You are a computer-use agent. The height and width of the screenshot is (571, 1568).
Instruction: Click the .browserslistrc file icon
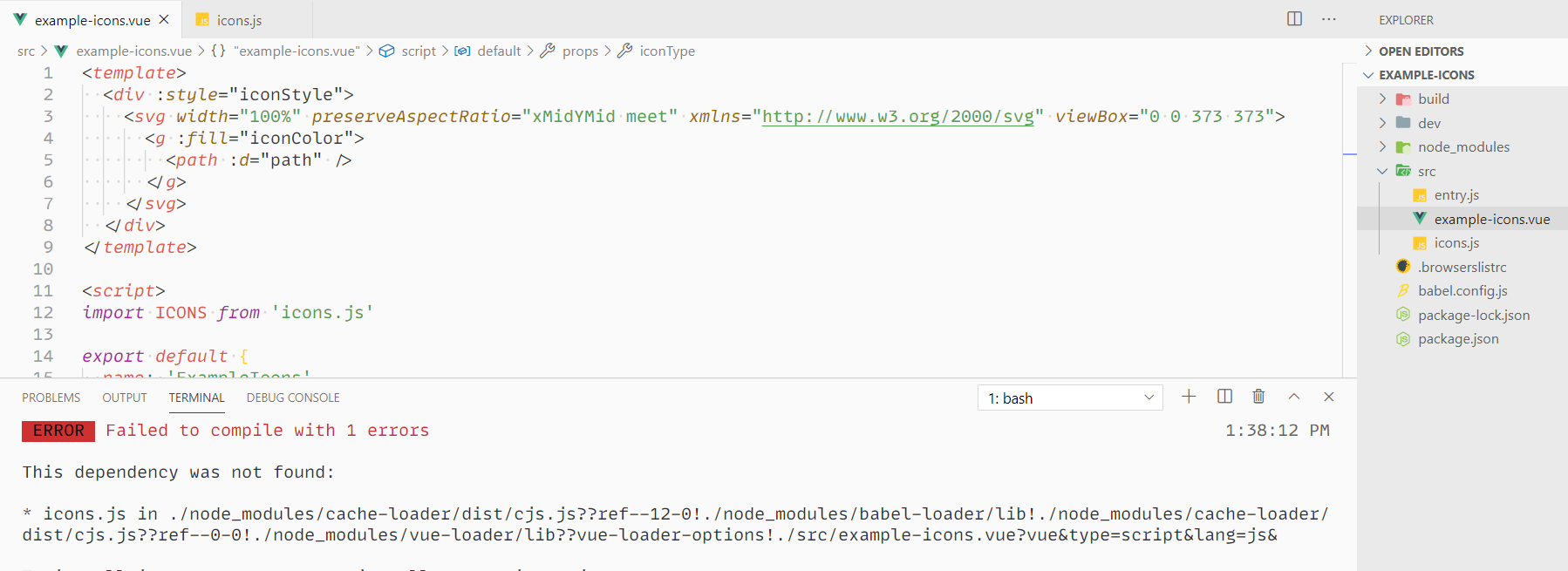coord(1402,267)
